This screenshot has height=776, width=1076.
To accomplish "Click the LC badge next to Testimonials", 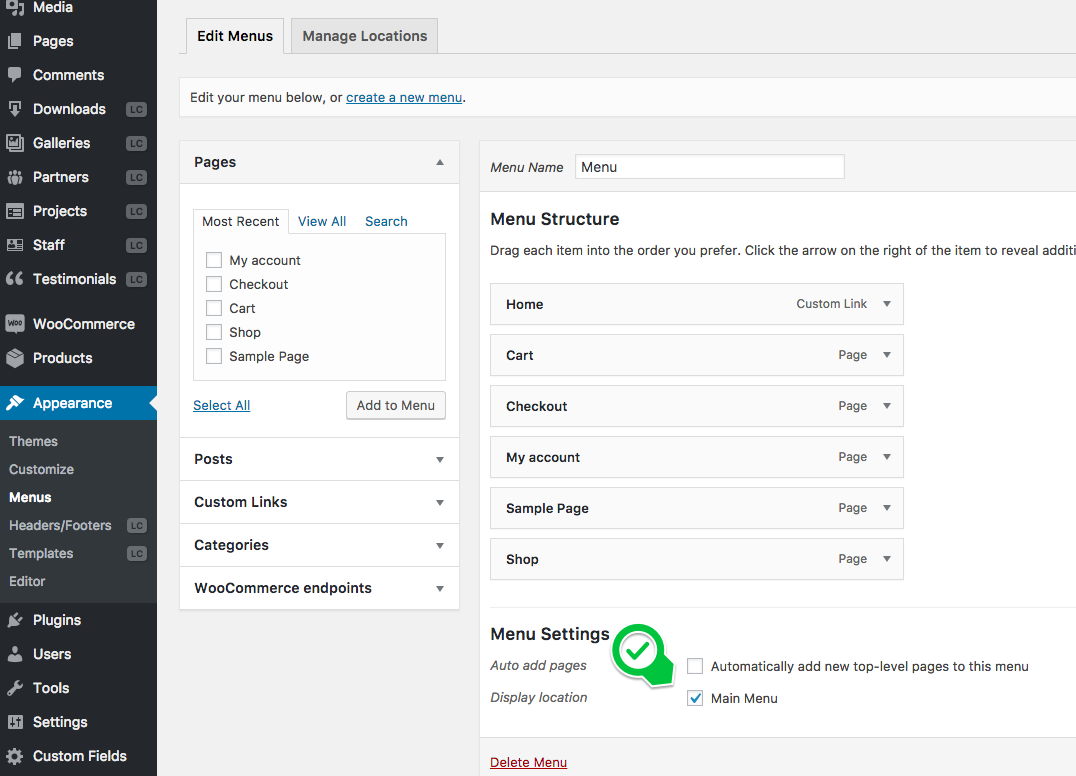I will (x=137, y=279).
